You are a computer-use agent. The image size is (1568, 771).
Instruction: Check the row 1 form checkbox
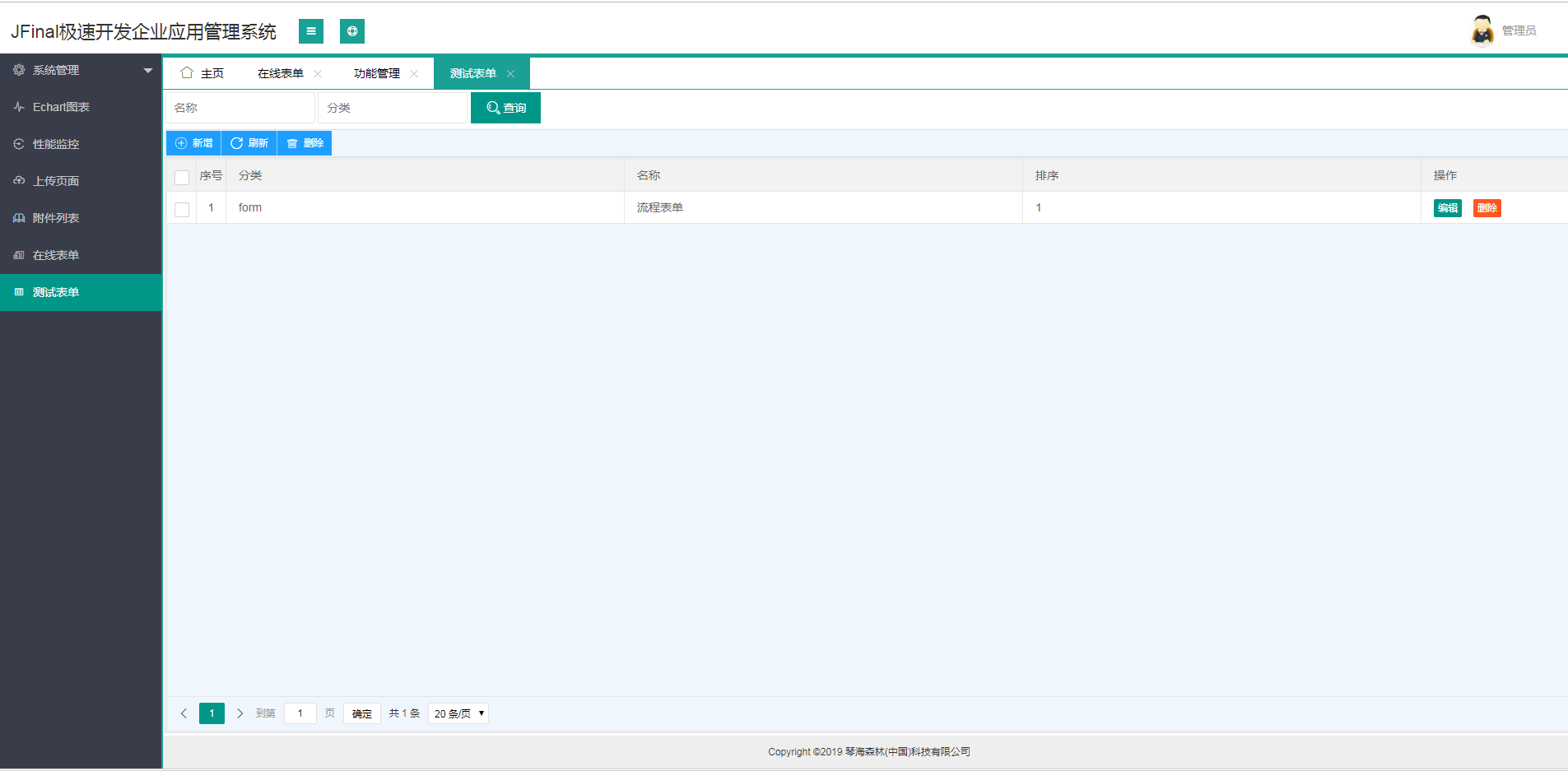pyautogui.click(x=182, y=209)
